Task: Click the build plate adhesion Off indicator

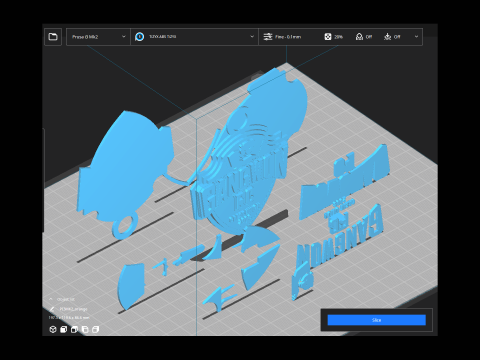Action: click(392, 37)
